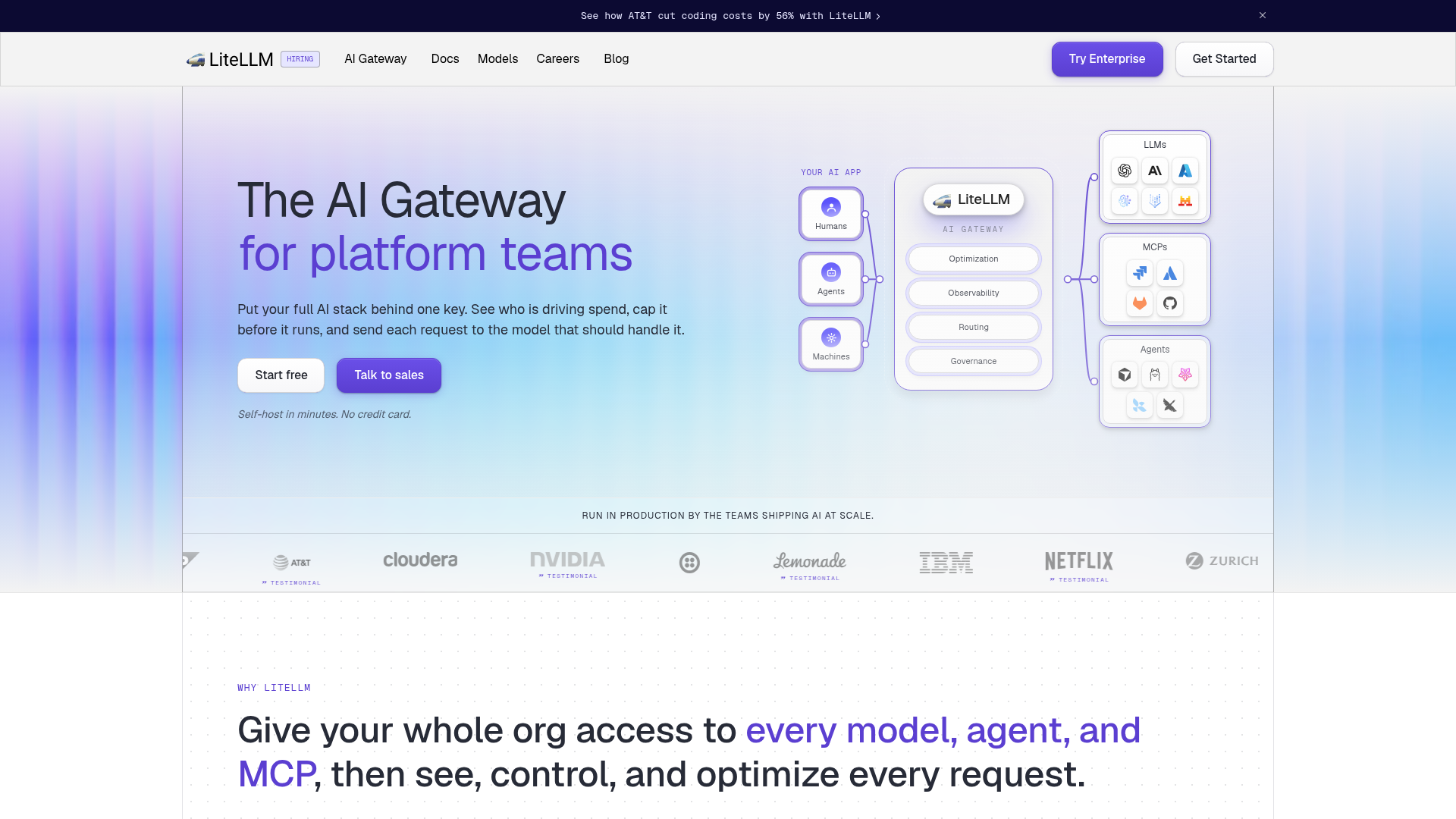Click the LiteLLM pill in AI Gateway diagram
1456x819 pixels.
pos(974,199)
